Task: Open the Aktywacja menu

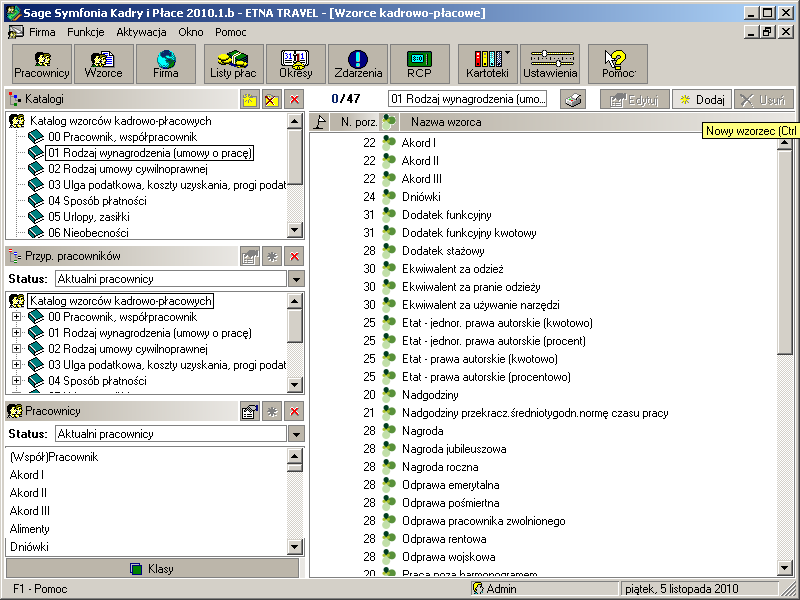Action: [x=141, y=32]
